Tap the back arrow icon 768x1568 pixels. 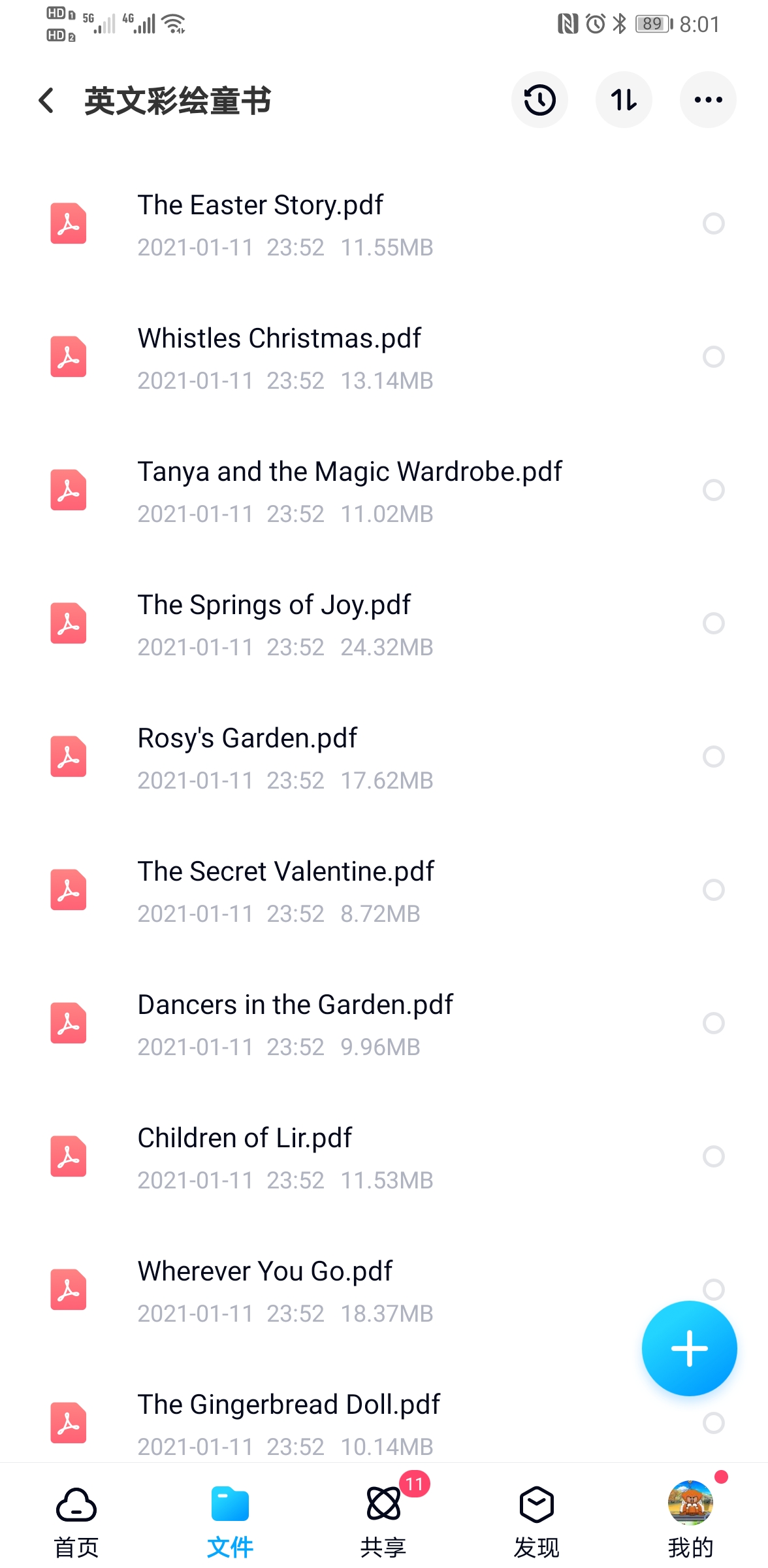click(x=46, y=100)
